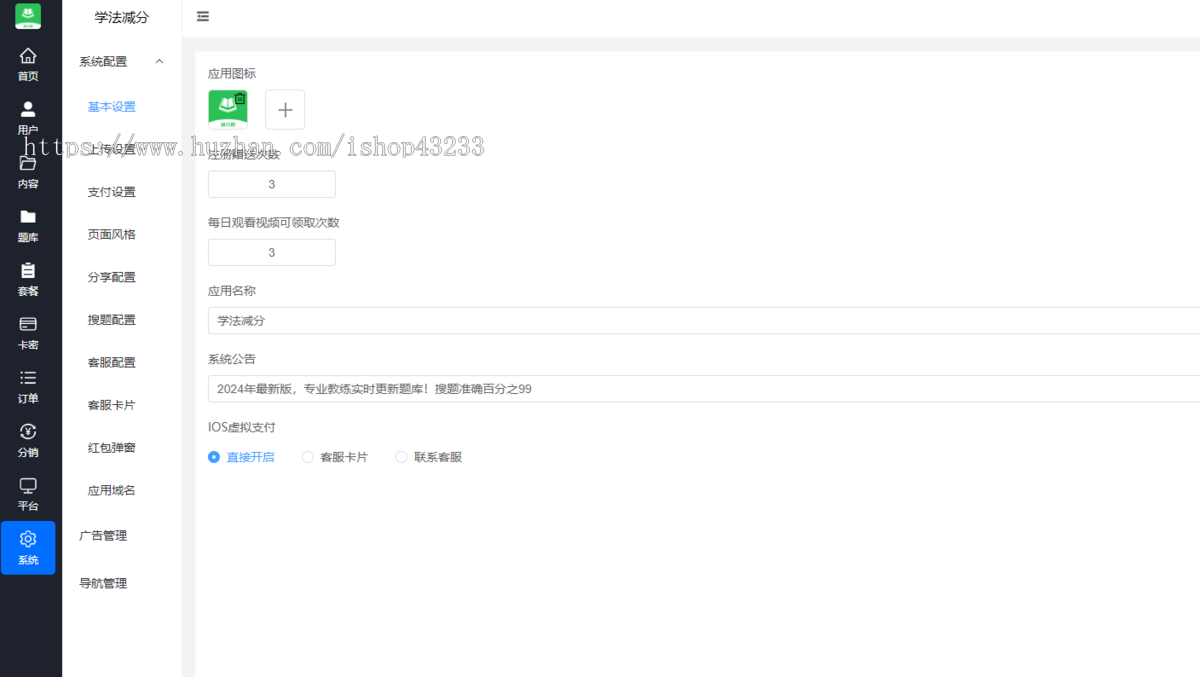Click the IOS虚拟支付 label

(x=242, y=427)
